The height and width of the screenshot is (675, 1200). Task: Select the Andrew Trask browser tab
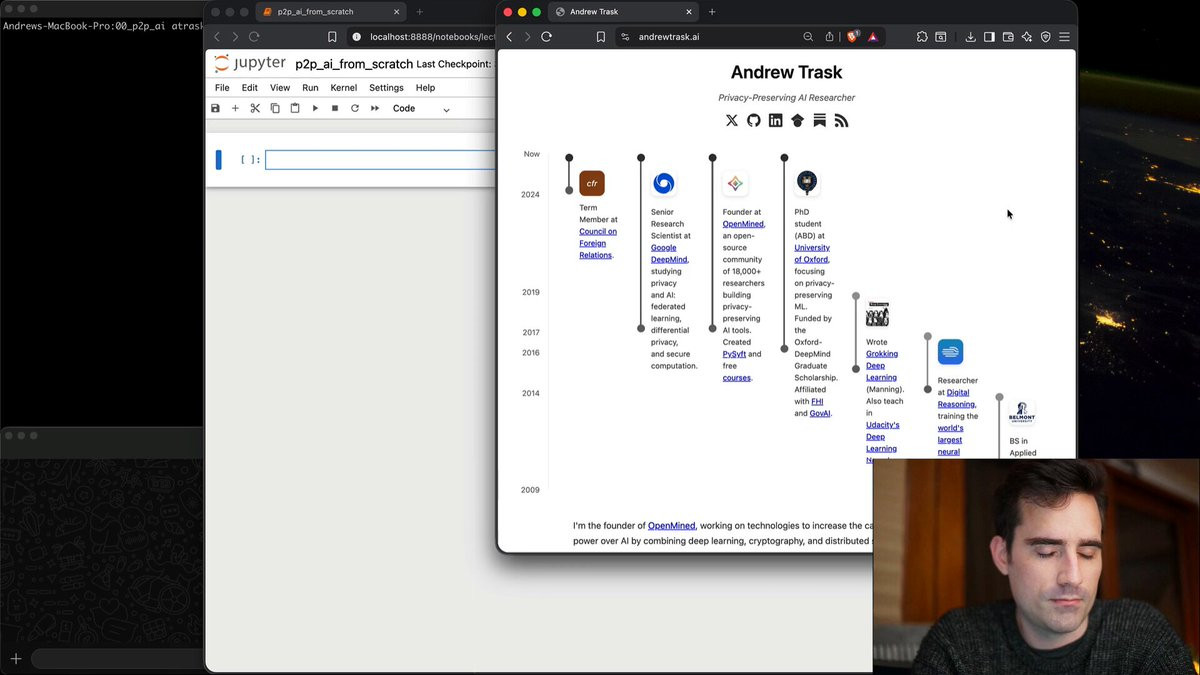pos(623,12)
